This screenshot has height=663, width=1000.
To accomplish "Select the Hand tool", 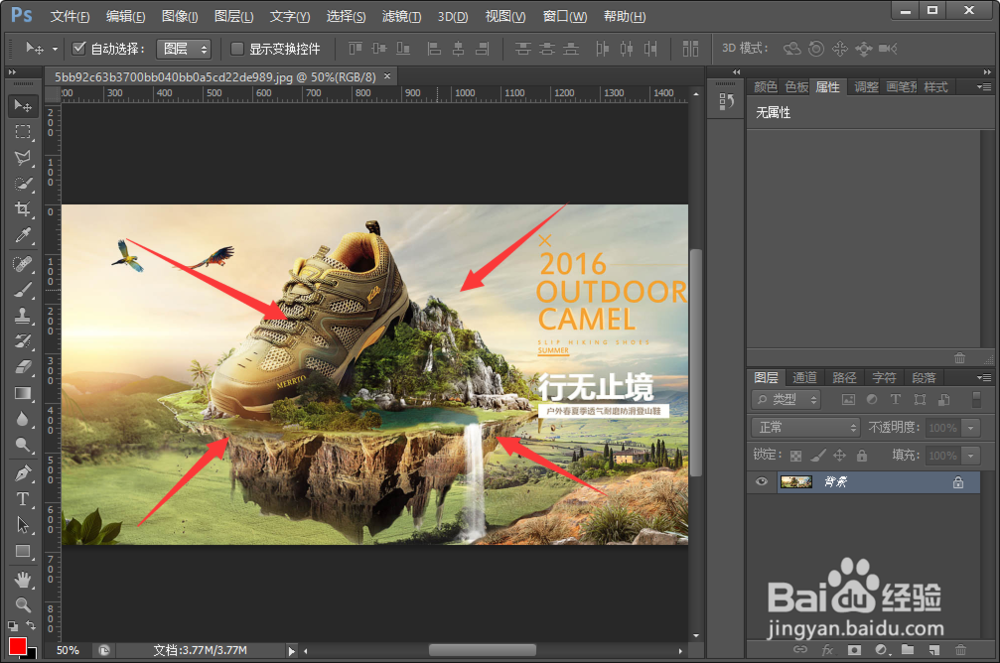I will 23,579.
